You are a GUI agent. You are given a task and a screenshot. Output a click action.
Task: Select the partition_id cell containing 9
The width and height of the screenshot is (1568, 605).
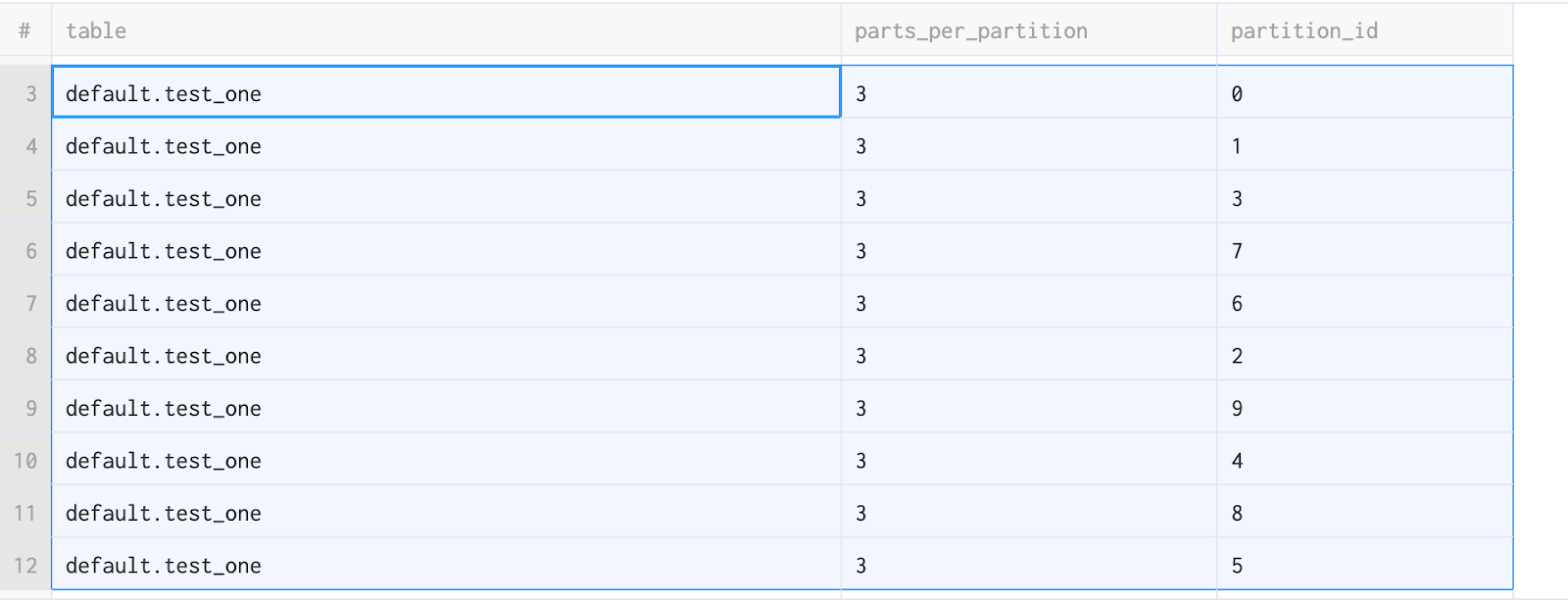point(1364,409)
